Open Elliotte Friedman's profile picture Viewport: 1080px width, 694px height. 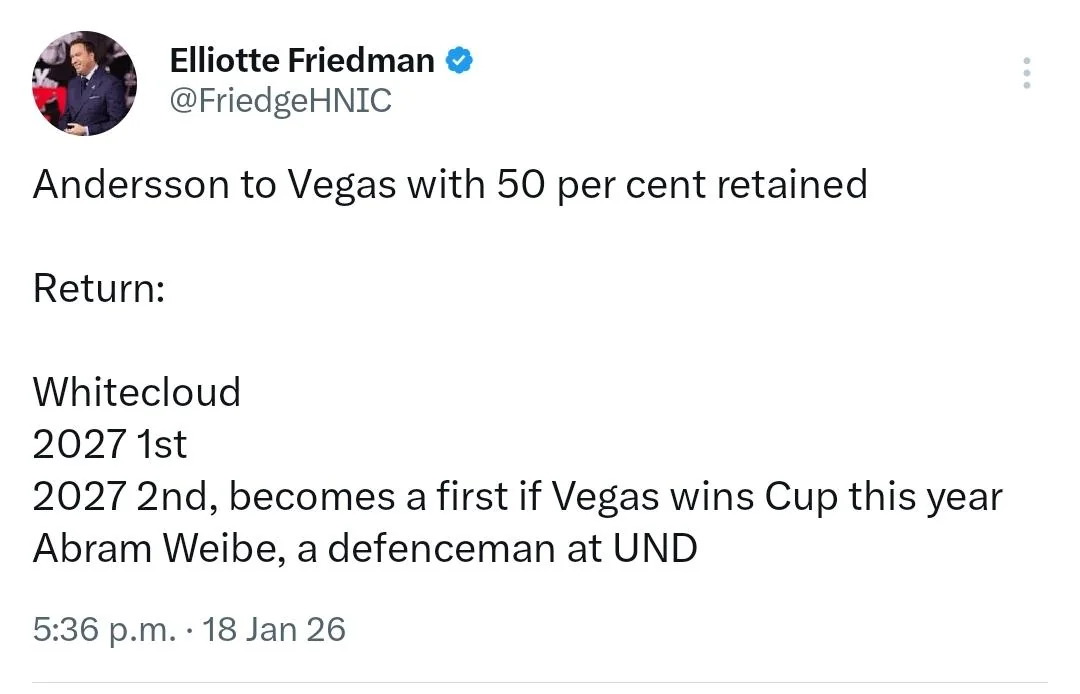point(84,84)
